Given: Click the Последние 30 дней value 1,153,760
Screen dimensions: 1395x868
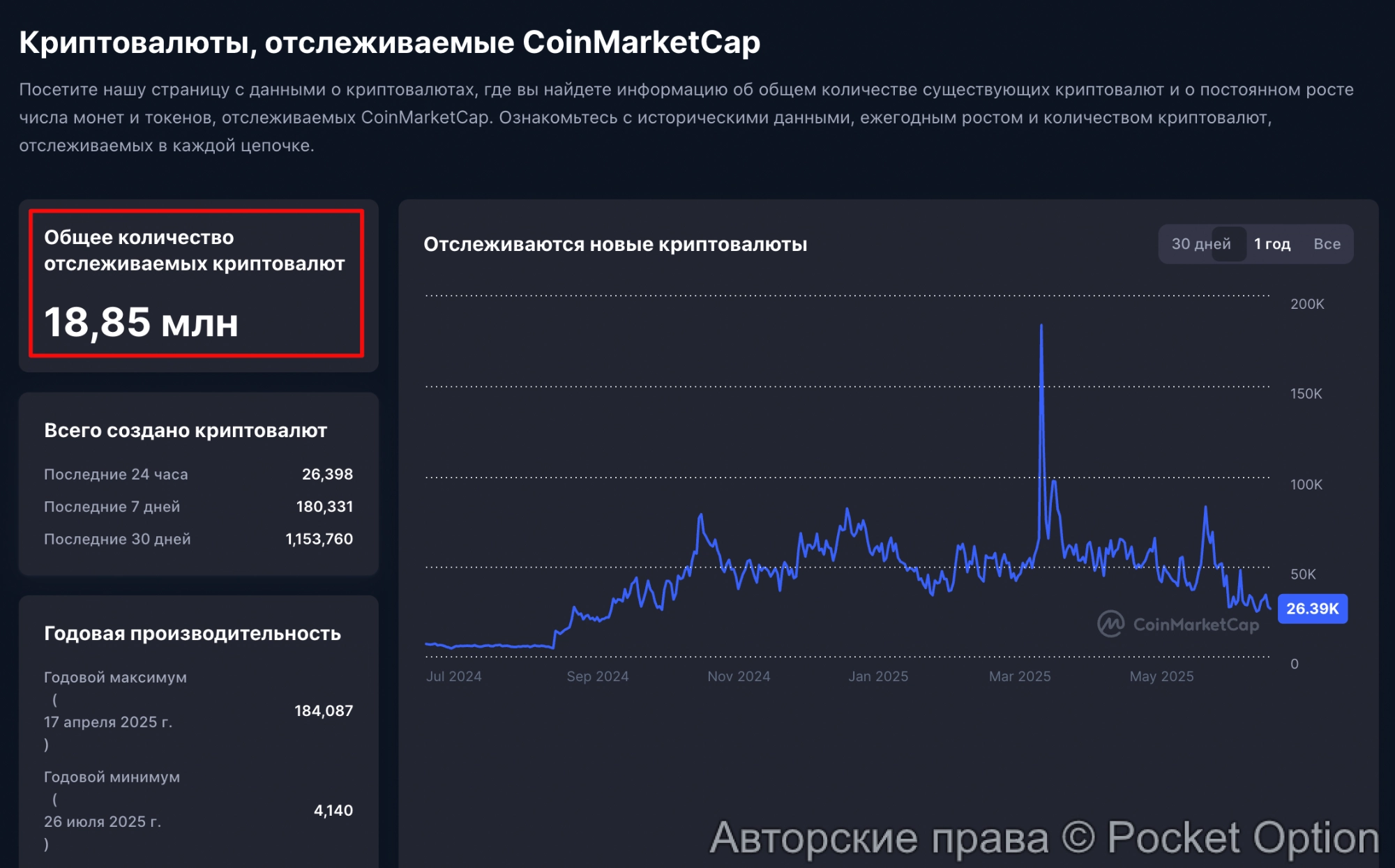Looking at the screenshot, I should click(x=319, y=539).
